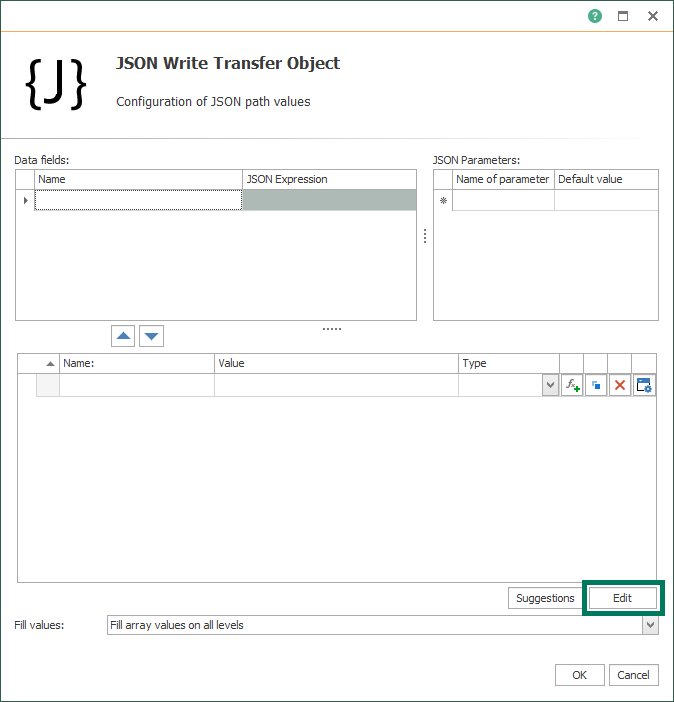674x702 pixels.
Task: Click the Default value empty cell
Action: [606, 200]
